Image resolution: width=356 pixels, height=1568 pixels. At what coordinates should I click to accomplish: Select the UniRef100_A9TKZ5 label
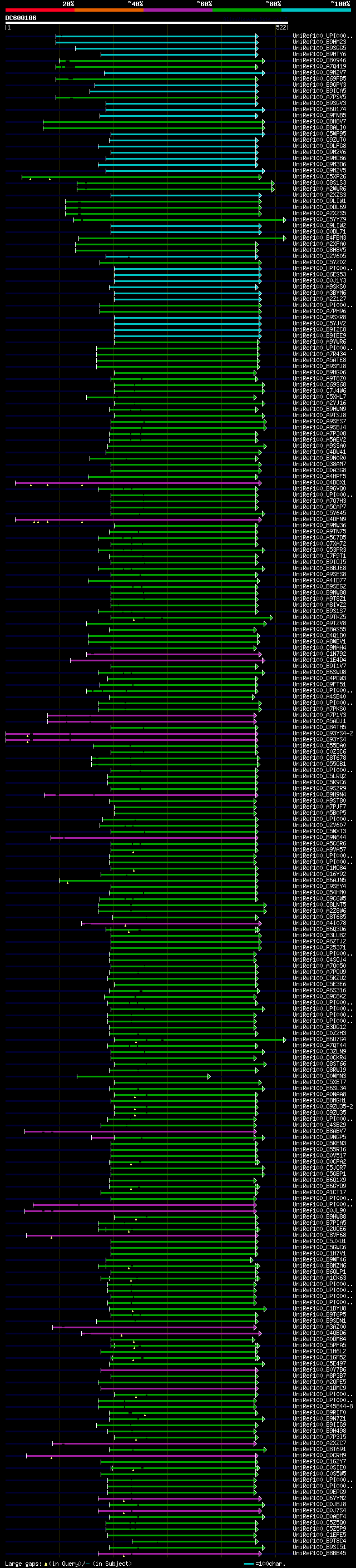319,617
